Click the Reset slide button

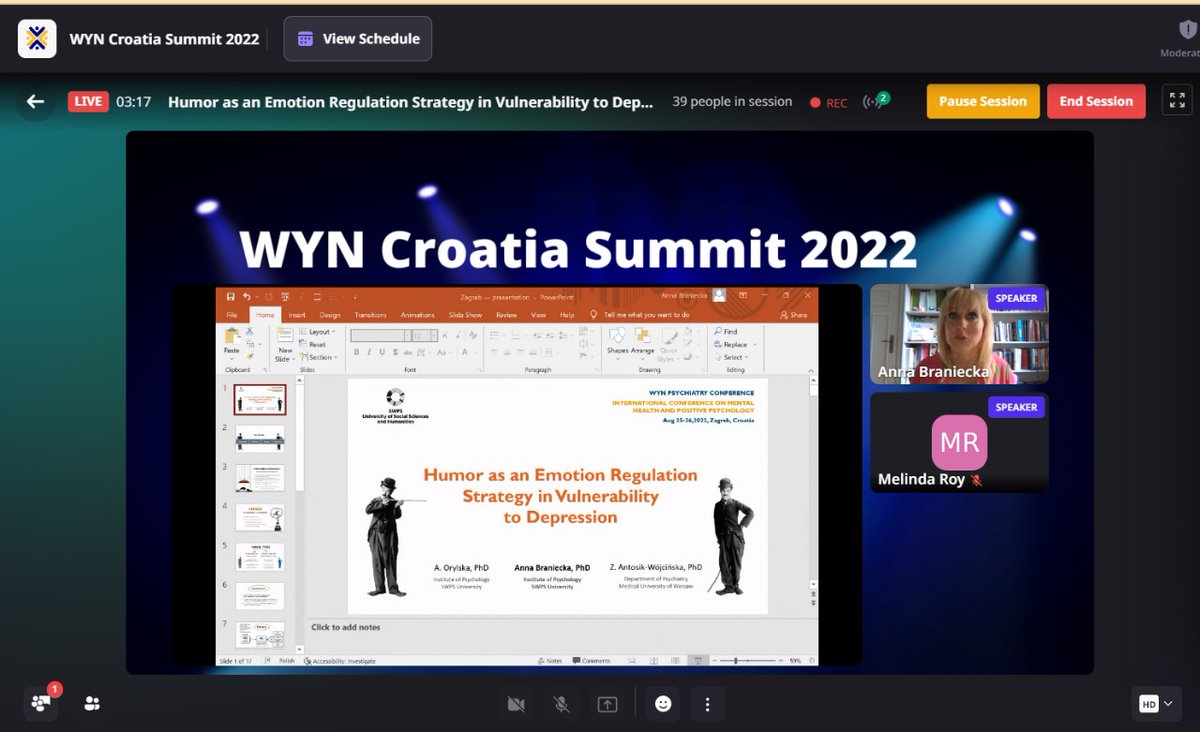313,345
